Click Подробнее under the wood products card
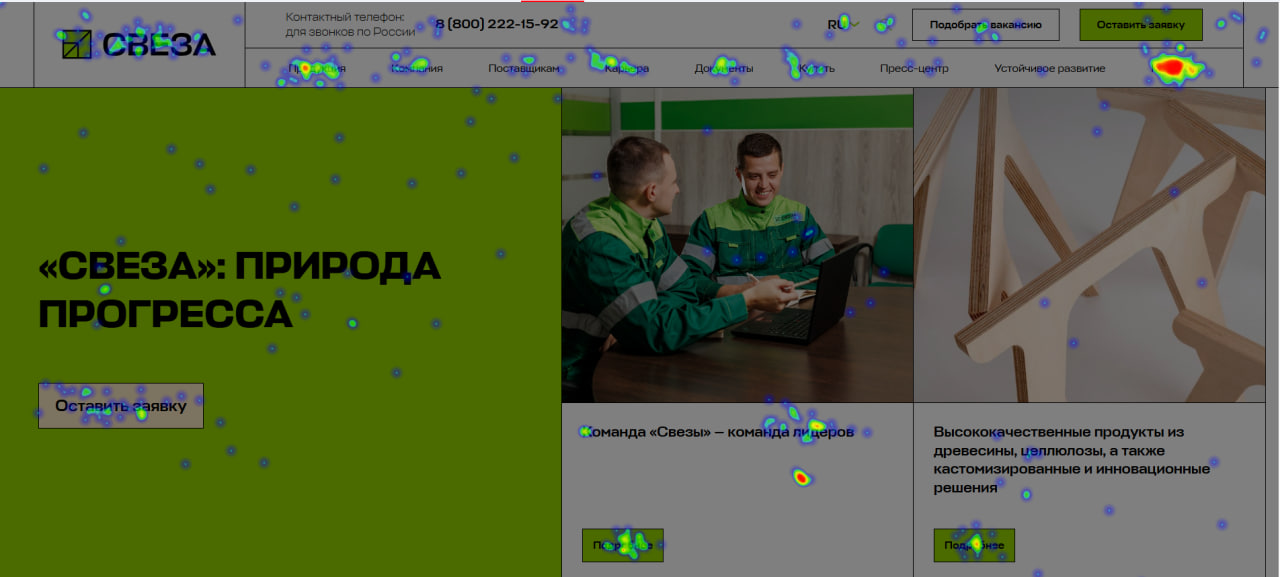The width and height of the screenshot is (1280, 577). coord(974,545)
